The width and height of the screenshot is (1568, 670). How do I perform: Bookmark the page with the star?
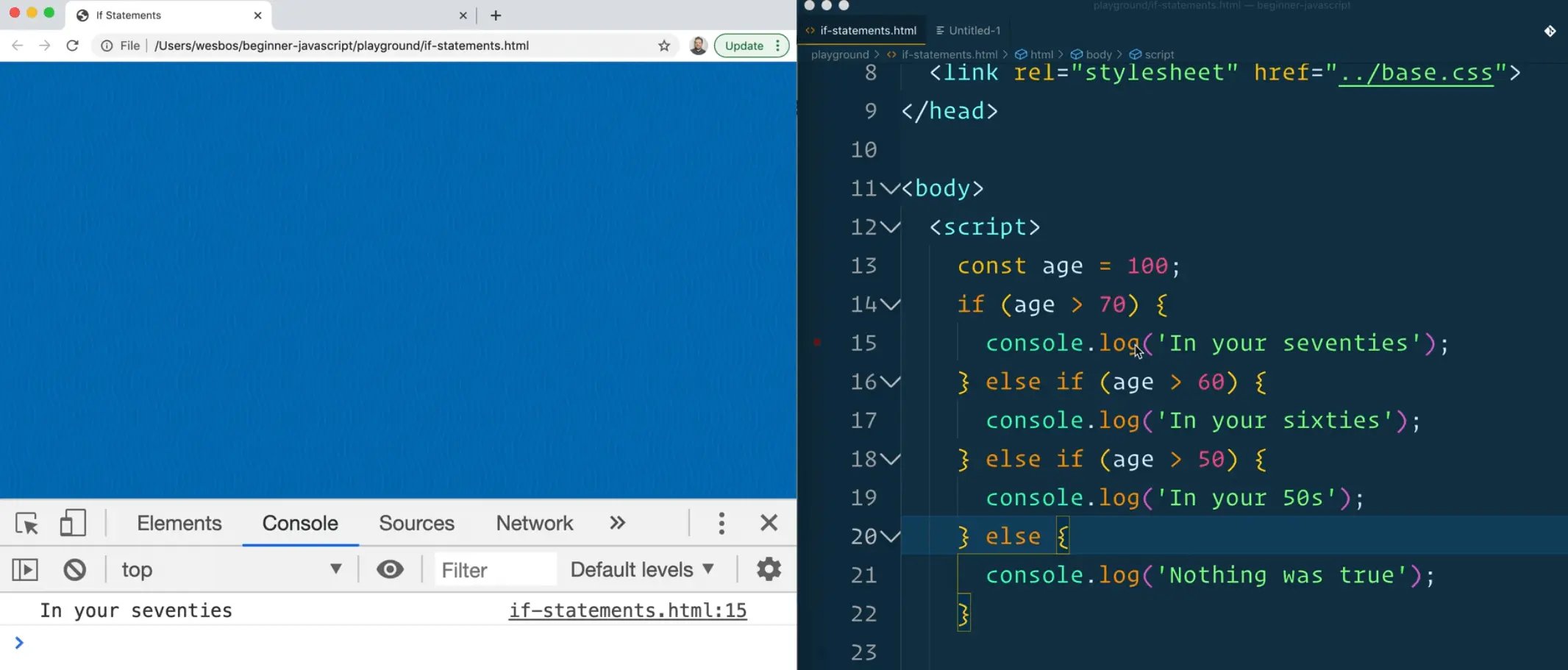coord(664,45)
